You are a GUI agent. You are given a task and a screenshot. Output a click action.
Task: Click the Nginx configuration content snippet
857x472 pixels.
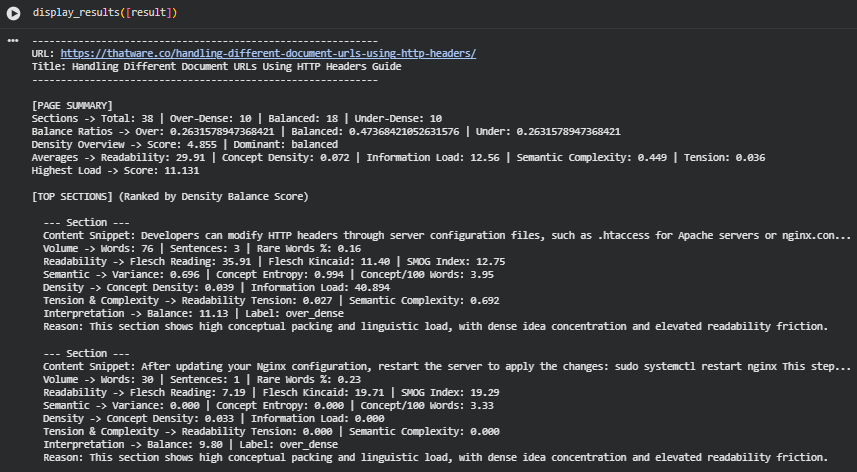pyautogui.click(x=446, y=366)
